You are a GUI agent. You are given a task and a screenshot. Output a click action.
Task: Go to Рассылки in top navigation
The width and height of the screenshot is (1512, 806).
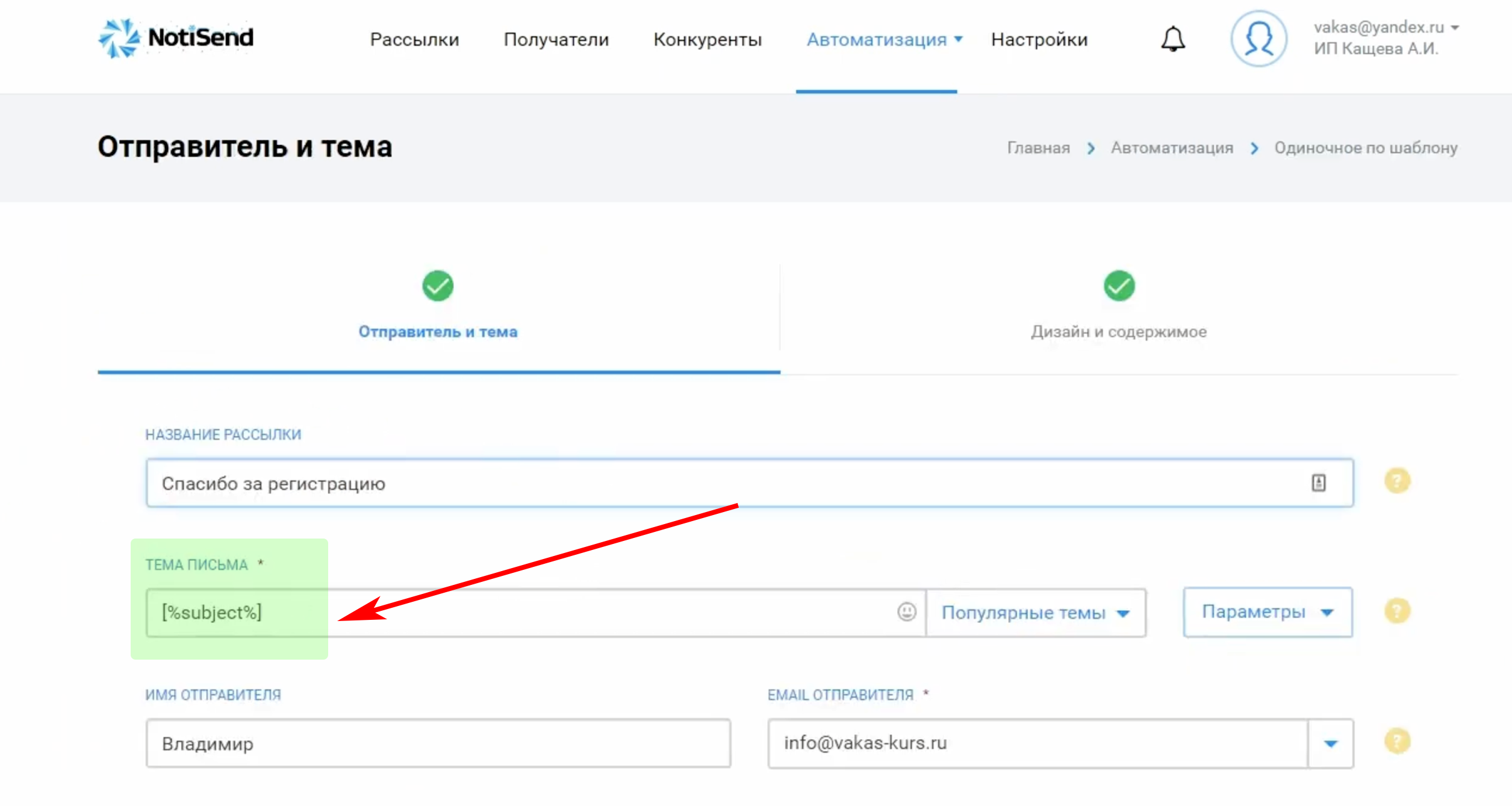click(414, 40)
